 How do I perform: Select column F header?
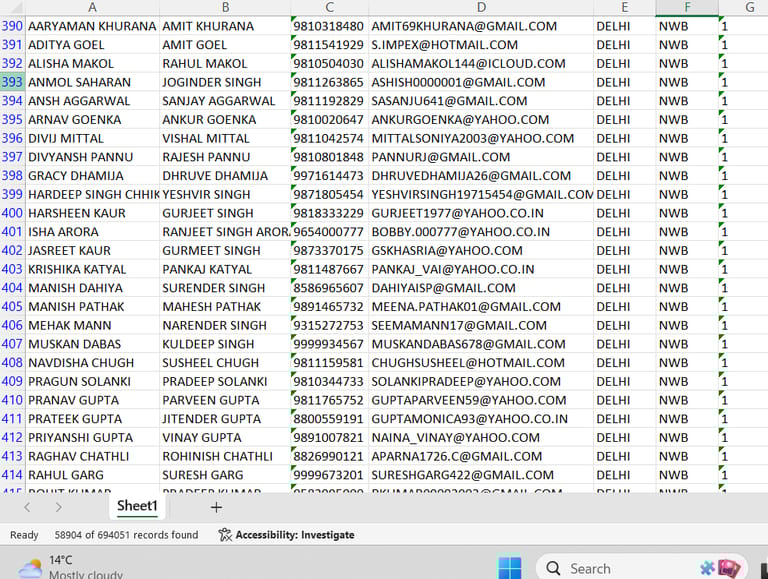pos(686,7)
